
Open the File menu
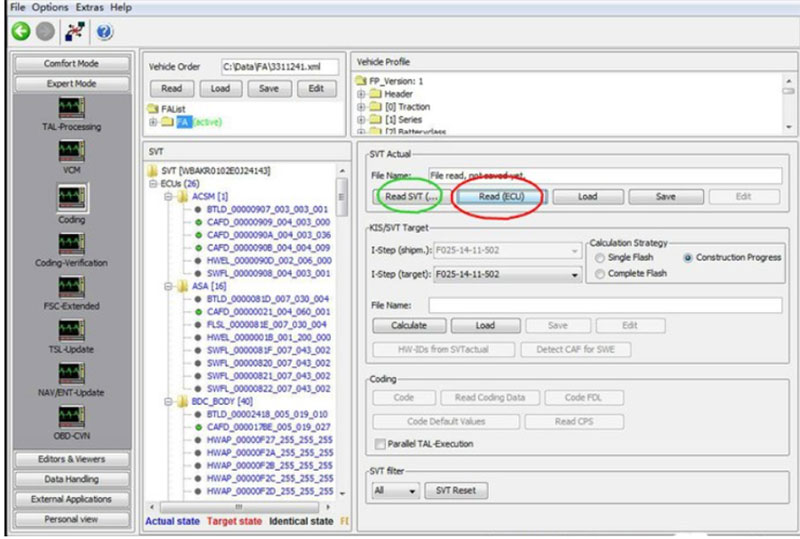tap(17, 7)
